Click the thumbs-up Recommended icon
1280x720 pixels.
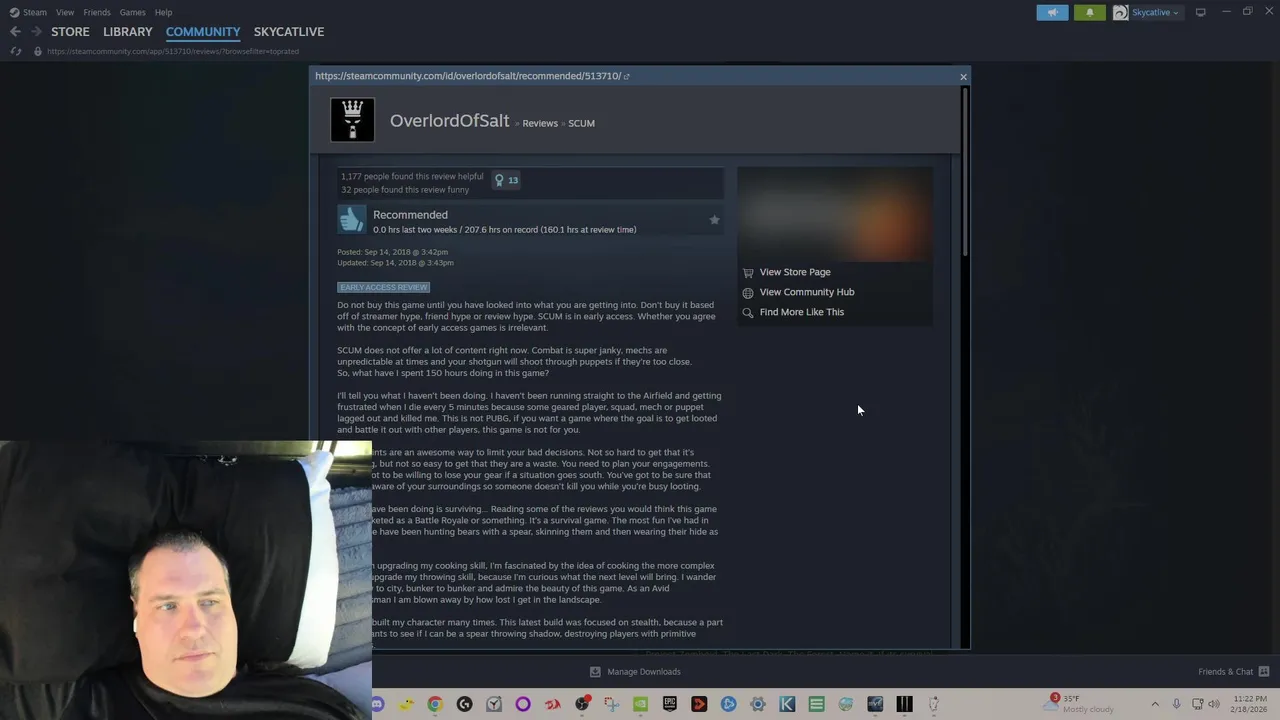(352, 220)
